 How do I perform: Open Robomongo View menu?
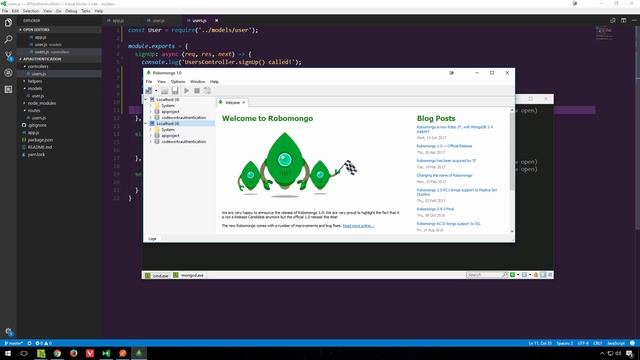coord(162,82)
